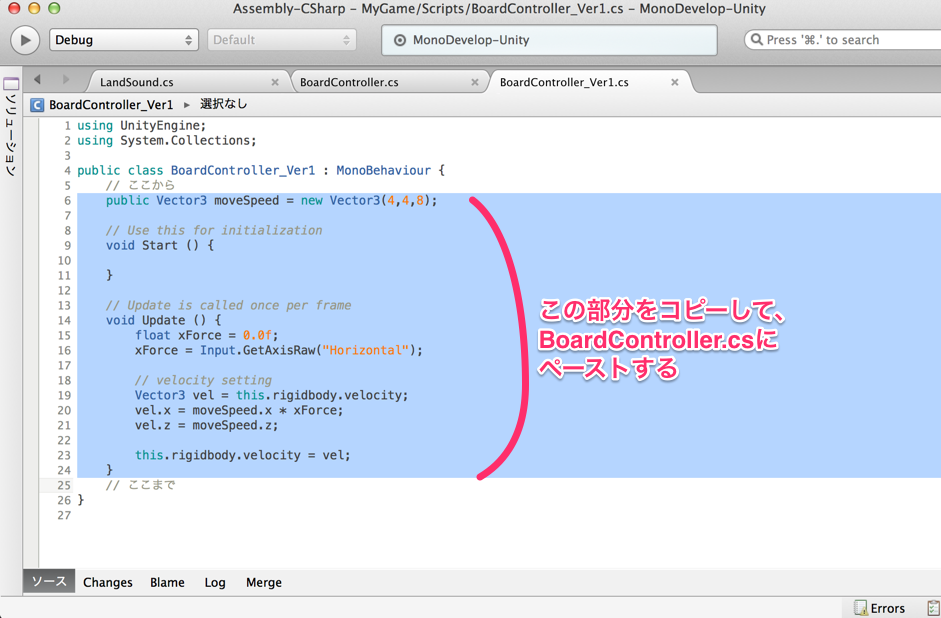Screen dimensions: 941x618
Task: Open the Debug configuration dropdown
Action: (124, 40)
